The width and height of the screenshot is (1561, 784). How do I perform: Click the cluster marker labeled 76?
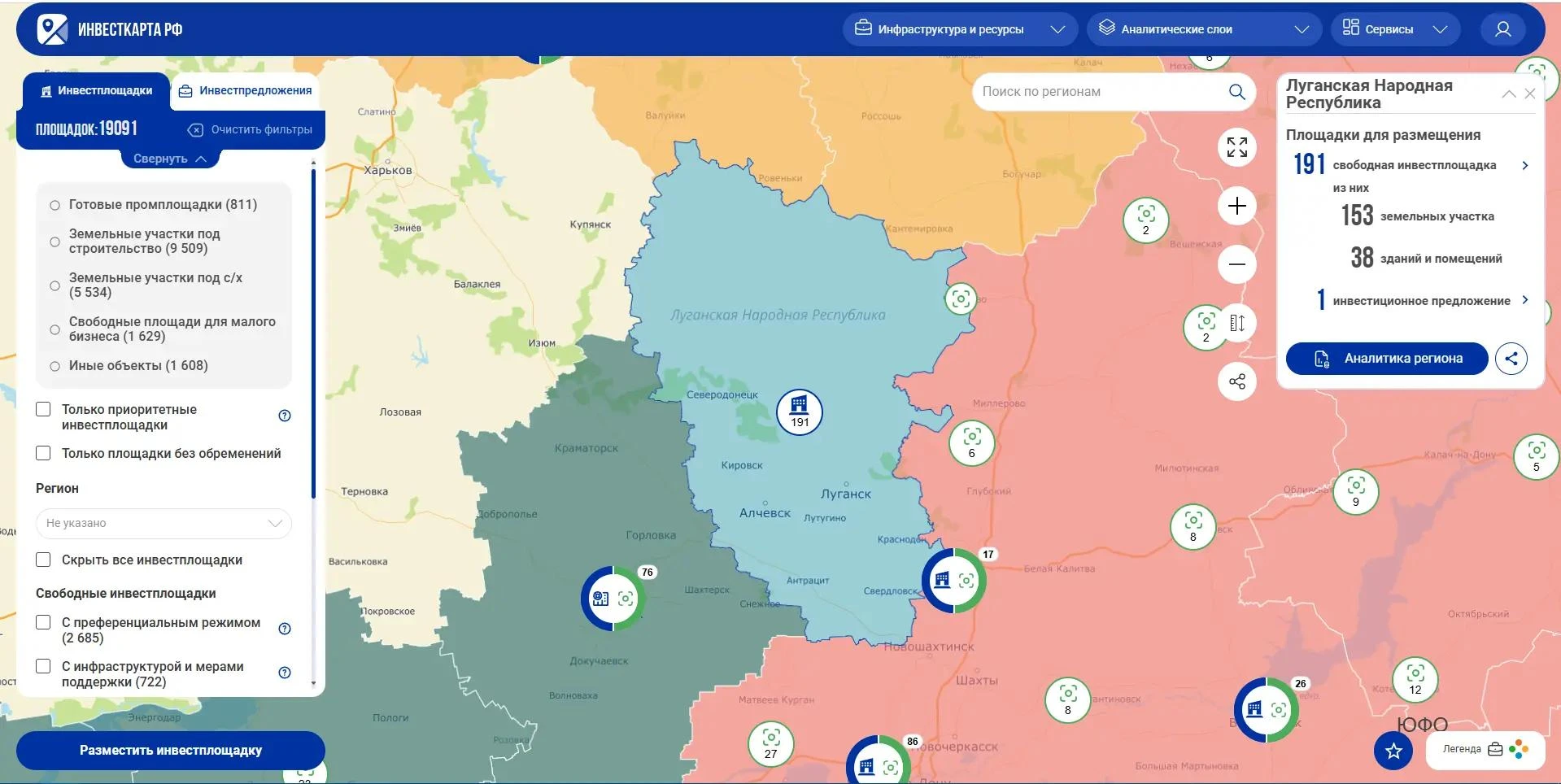coord(613,599)
